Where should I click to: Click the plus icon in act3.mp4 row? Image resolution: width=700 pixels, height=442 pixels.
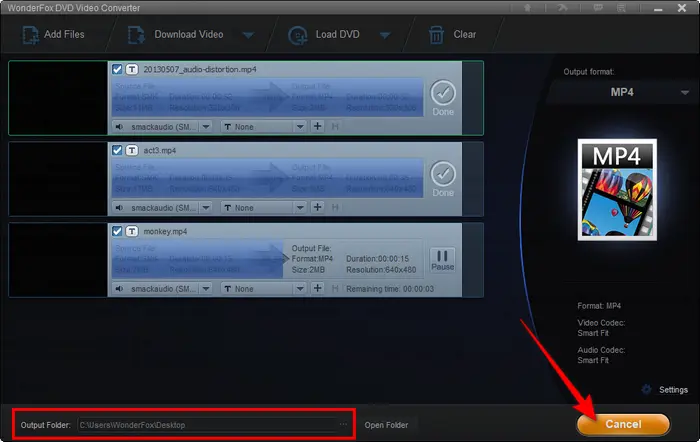pos(317,207)
